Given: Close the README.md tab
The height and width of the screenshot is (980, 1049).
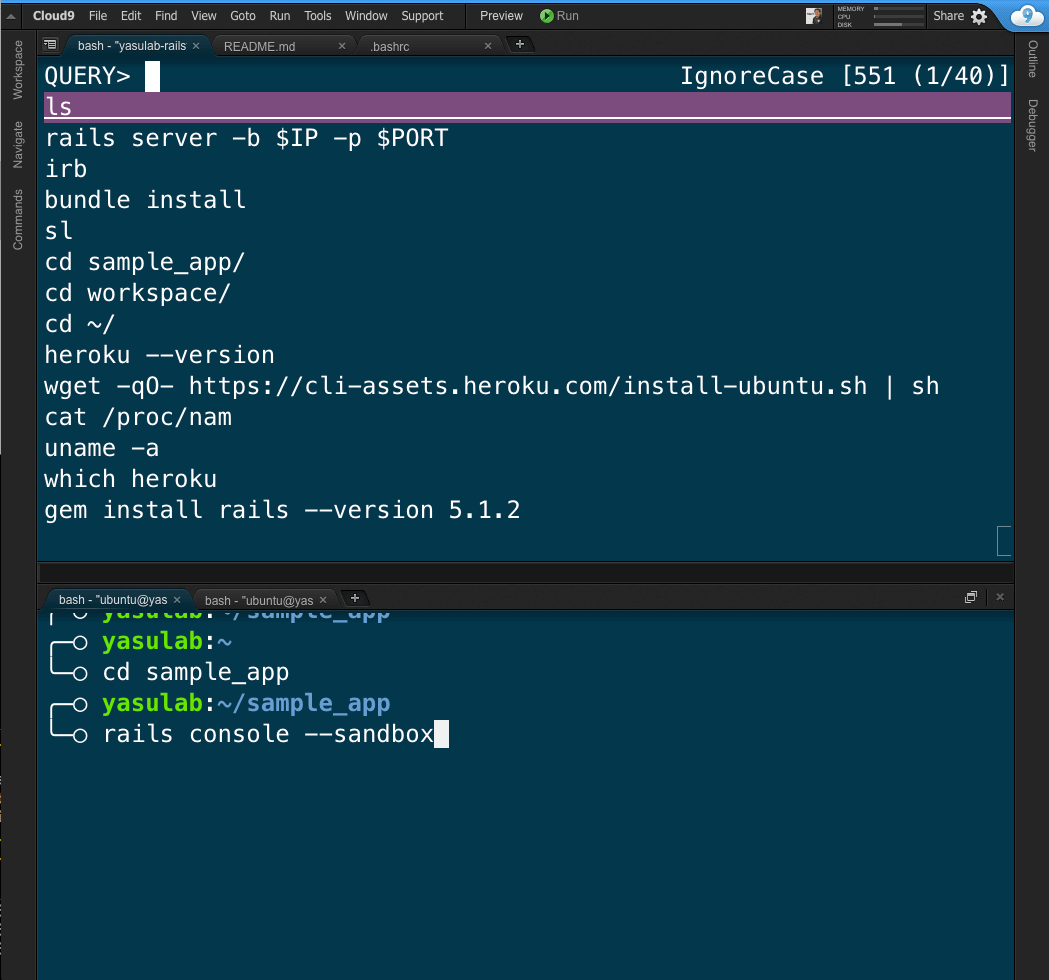Looking at the screenshot, I should (342, 45).
